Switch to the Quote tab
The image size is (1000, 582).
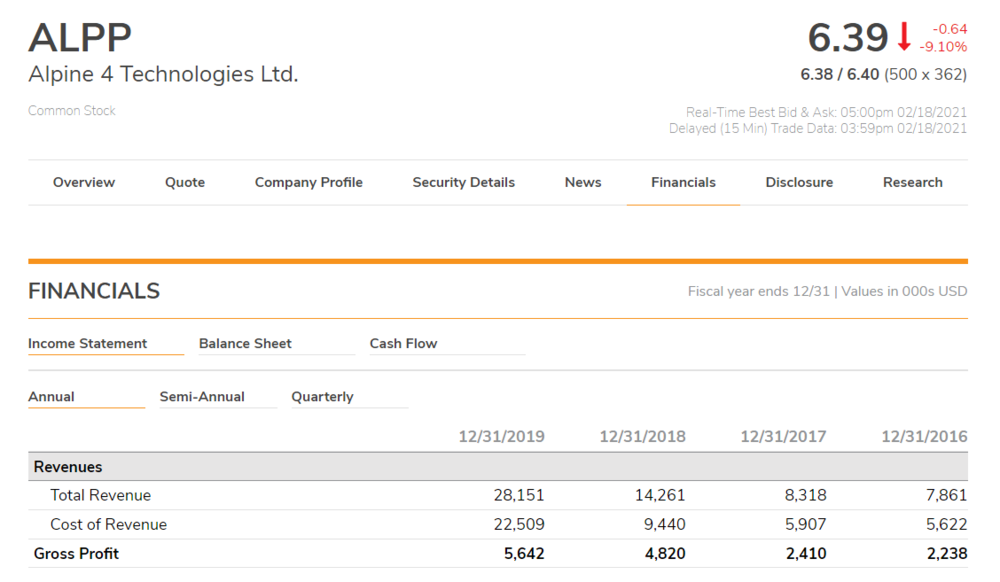coord(185,182)
